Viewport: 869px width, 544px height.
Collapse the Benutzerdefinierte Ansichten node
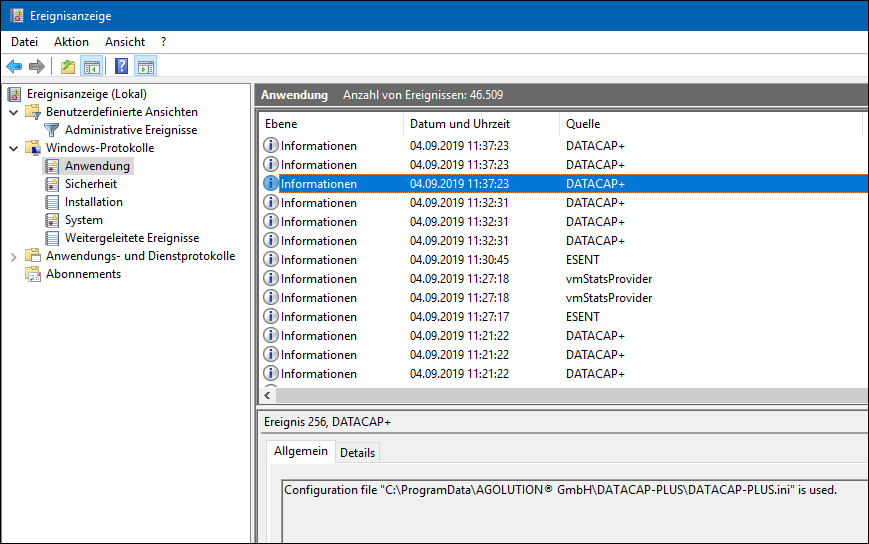[x=14, y=112]
